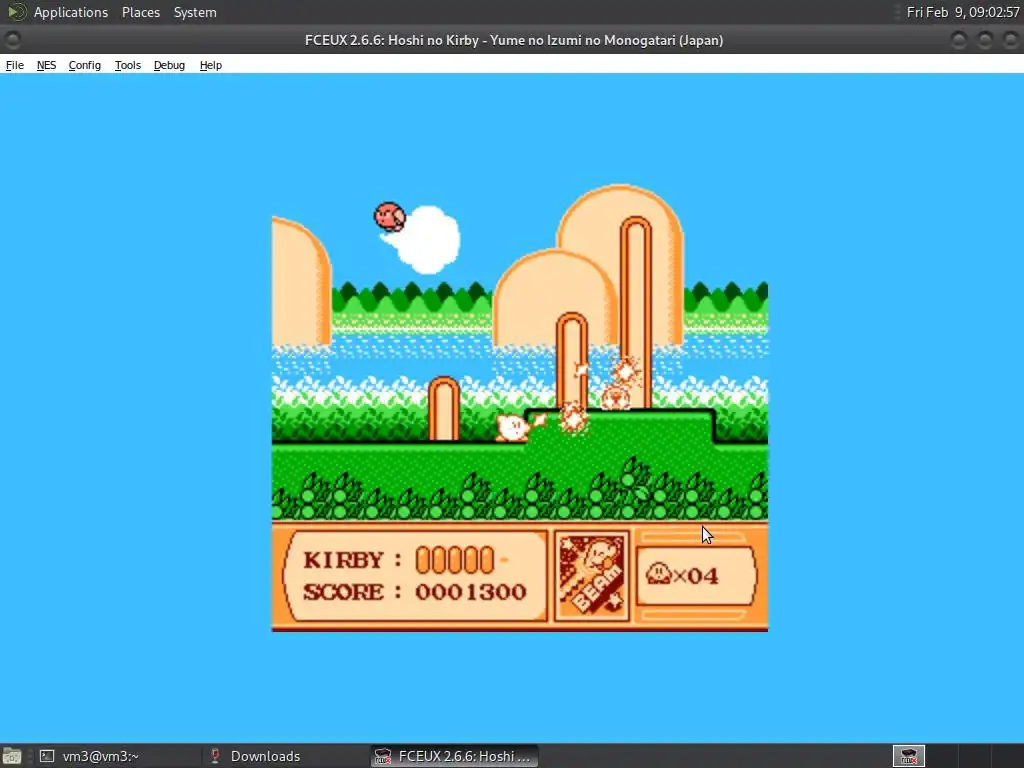Click the show desktop icon in taskbar
The image size is (1024, 768).
pyautogui.click(x=12, y=756)
